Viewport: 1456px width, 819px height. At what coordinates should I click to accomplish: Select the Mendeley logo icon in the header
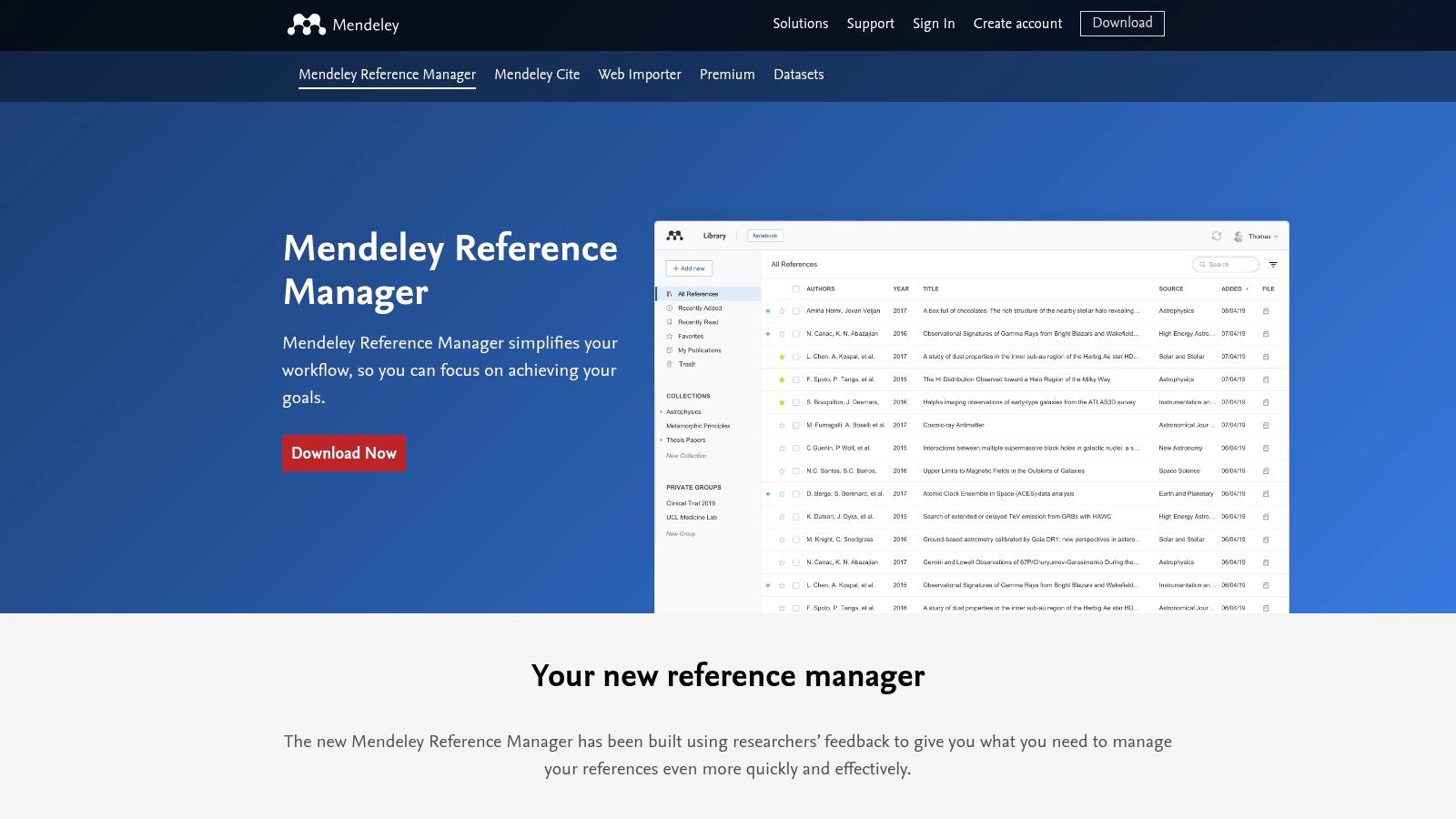[308, 23]
